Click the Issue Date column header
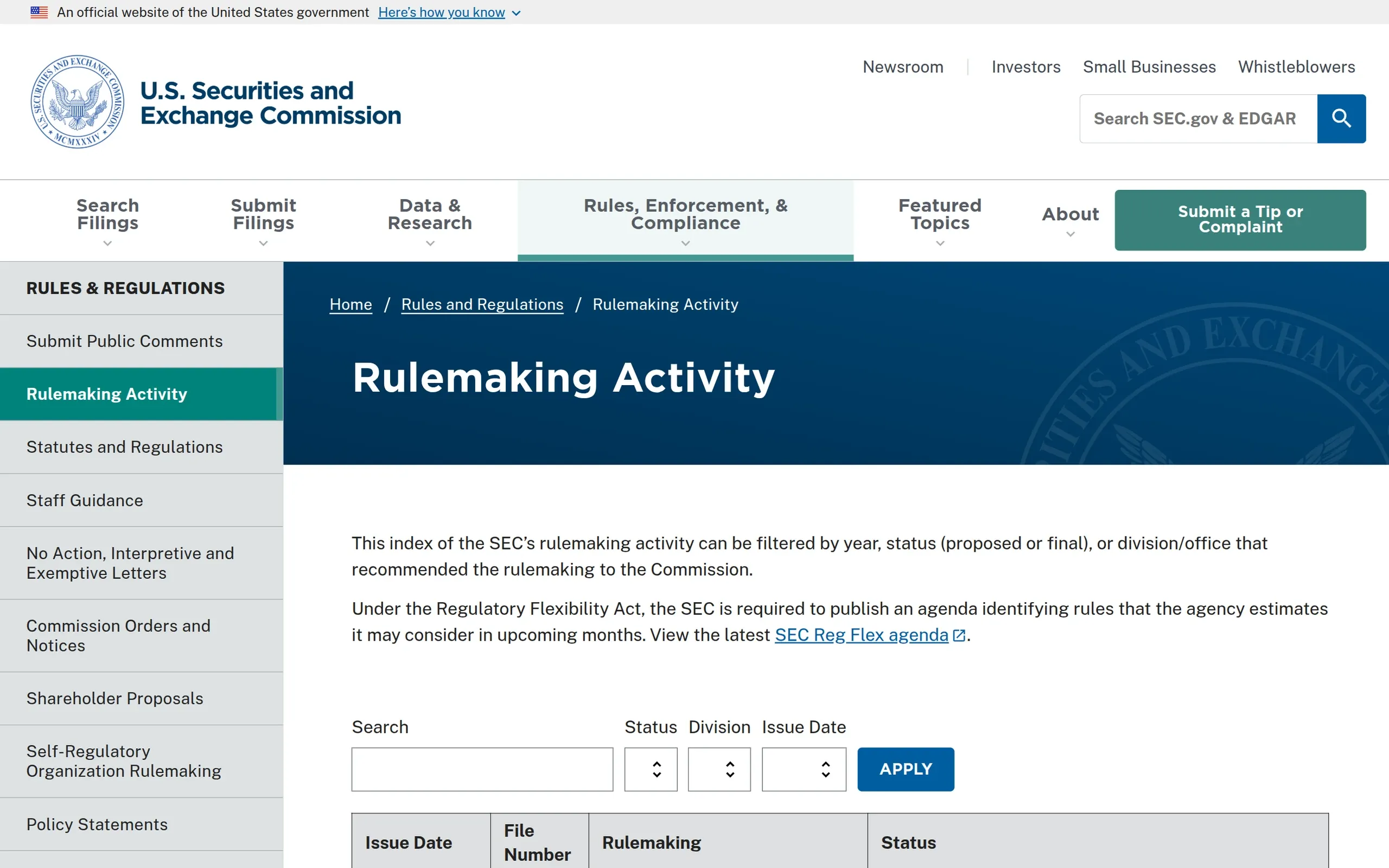1389x868 pixels. coord(420,842)
